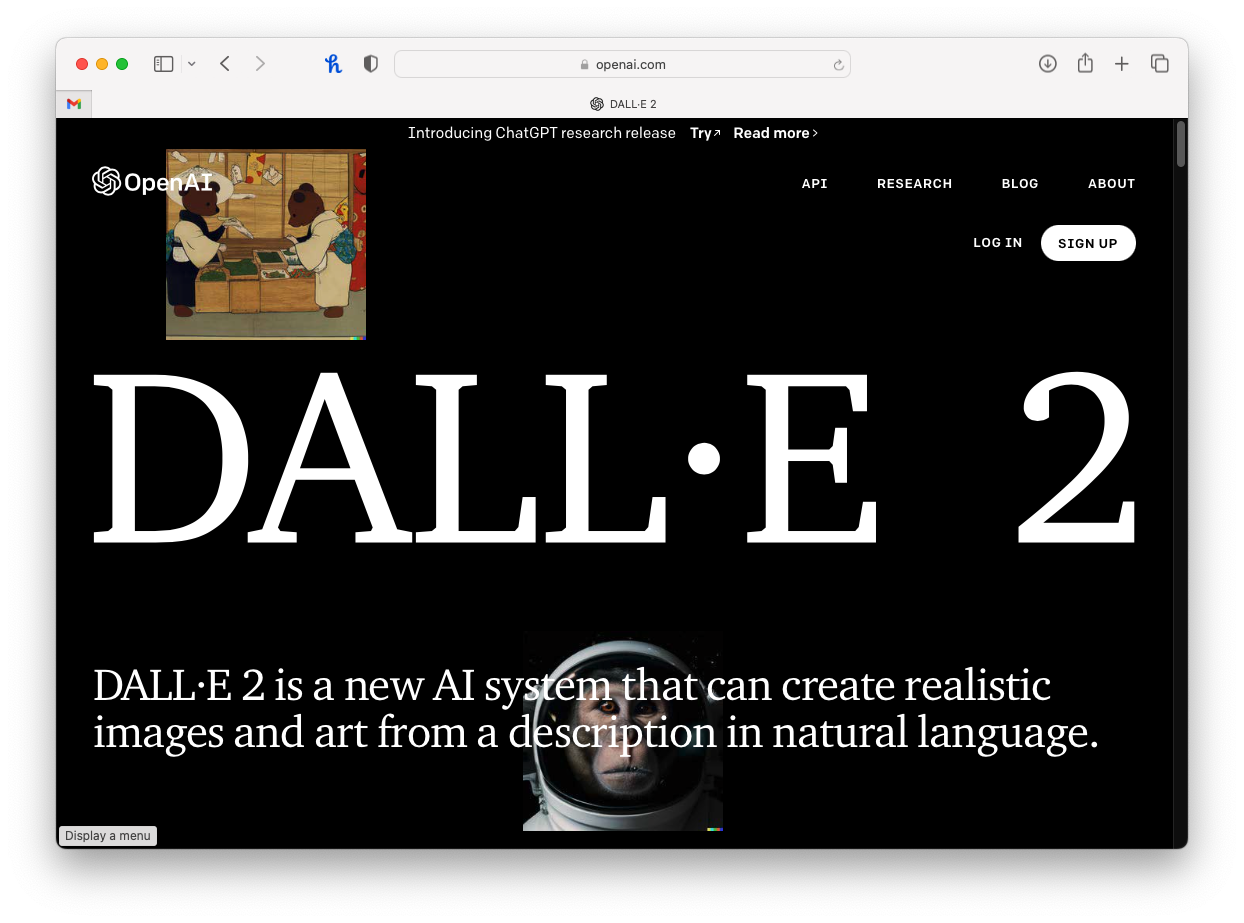Reload the page with the refresh icon
The image size is (1244, 923).
(x=838, y=65)
